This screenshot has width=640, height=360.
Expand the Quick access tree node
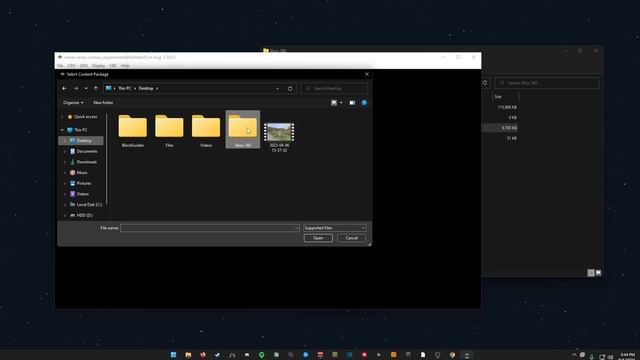(62, 117)
